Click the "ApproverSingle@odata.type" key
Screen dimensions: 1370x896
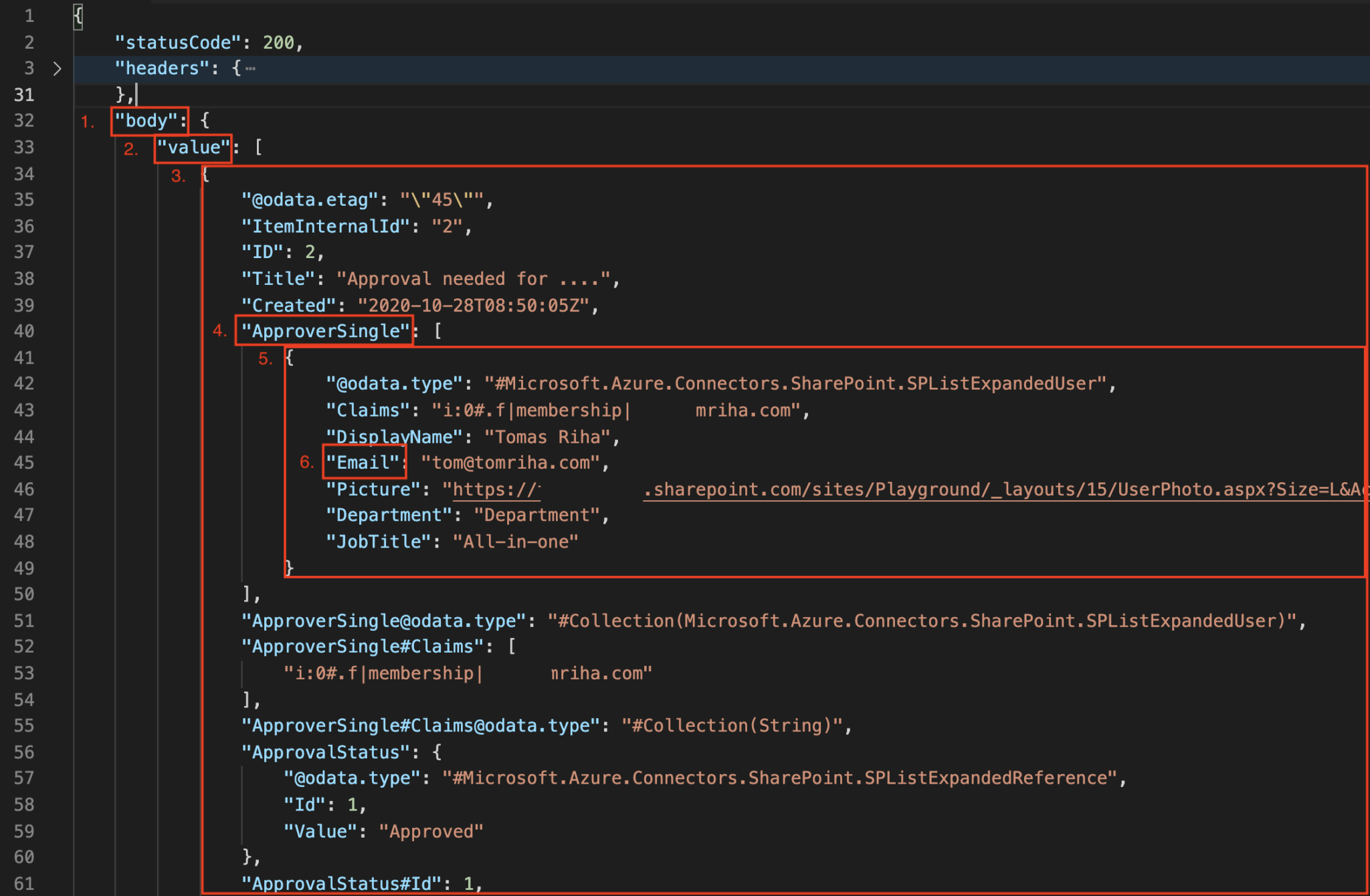(x=383, y=621)
